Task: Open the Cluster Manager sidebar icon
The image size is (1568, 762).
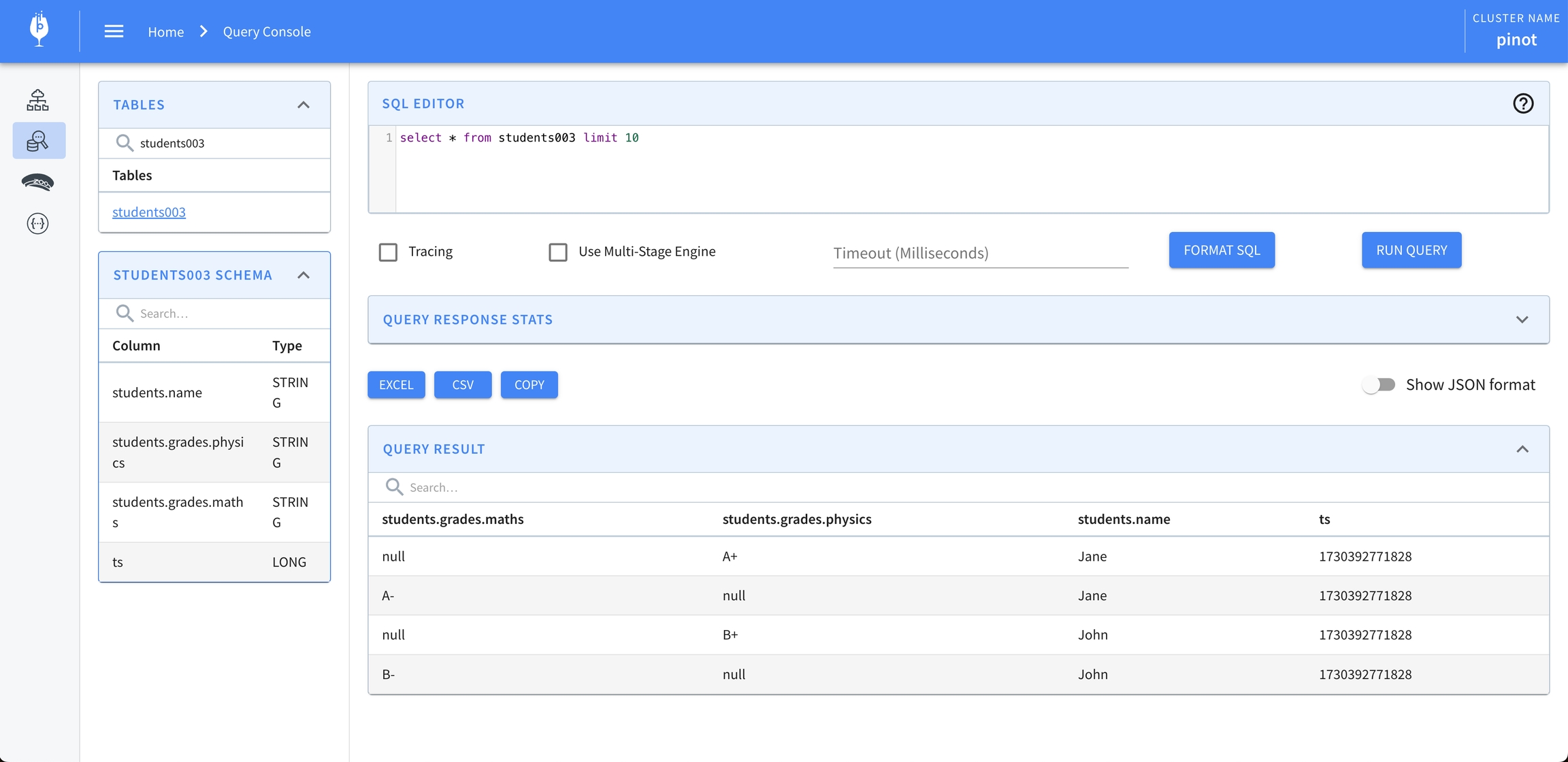Action: [x=38, y=100]
